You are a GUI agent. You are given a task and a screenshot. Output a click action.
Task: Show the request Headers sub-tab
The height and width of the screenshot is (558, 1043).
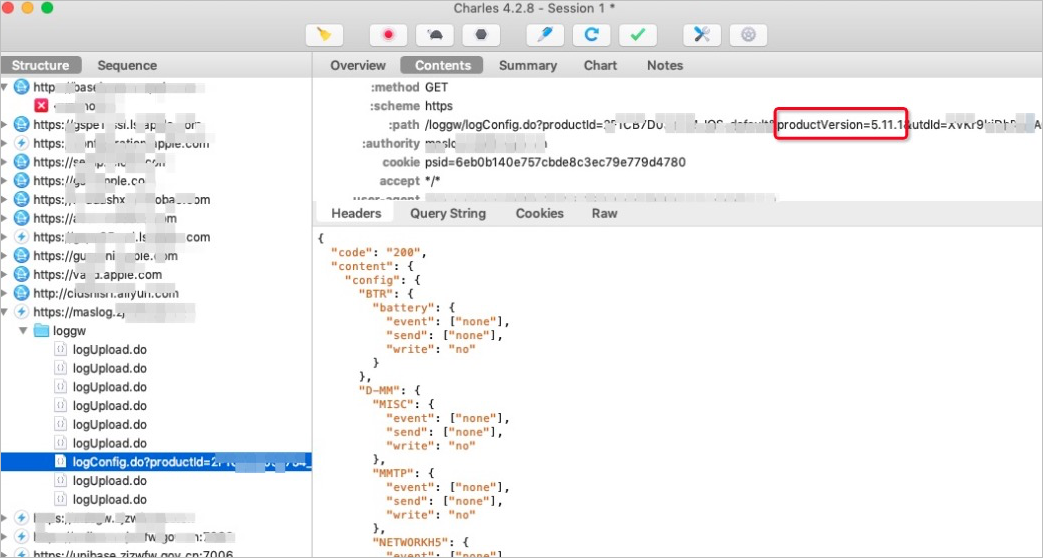tap(357, 213)
